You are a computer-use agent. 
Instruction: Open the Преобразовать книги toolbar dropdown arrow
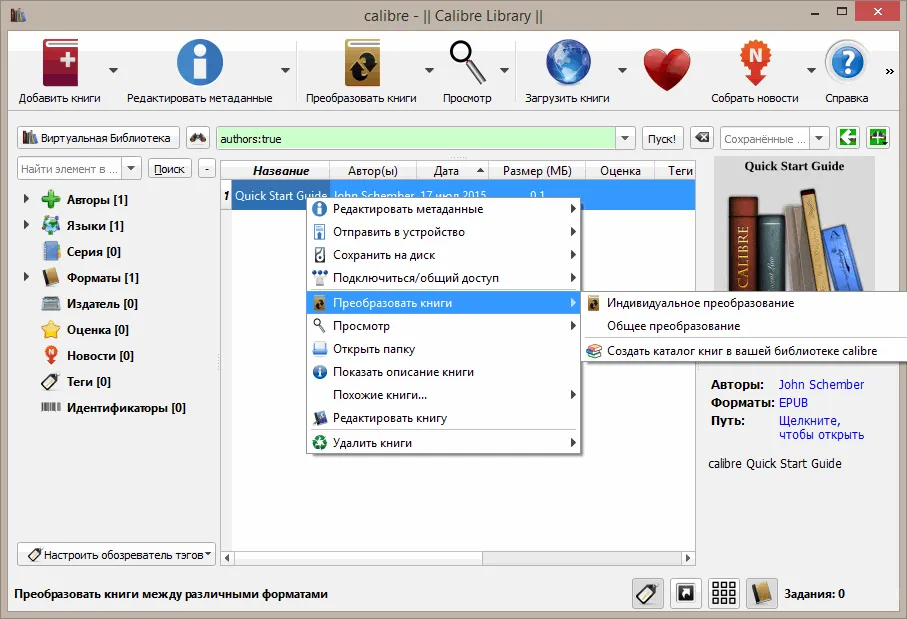[x=429, y=71]
